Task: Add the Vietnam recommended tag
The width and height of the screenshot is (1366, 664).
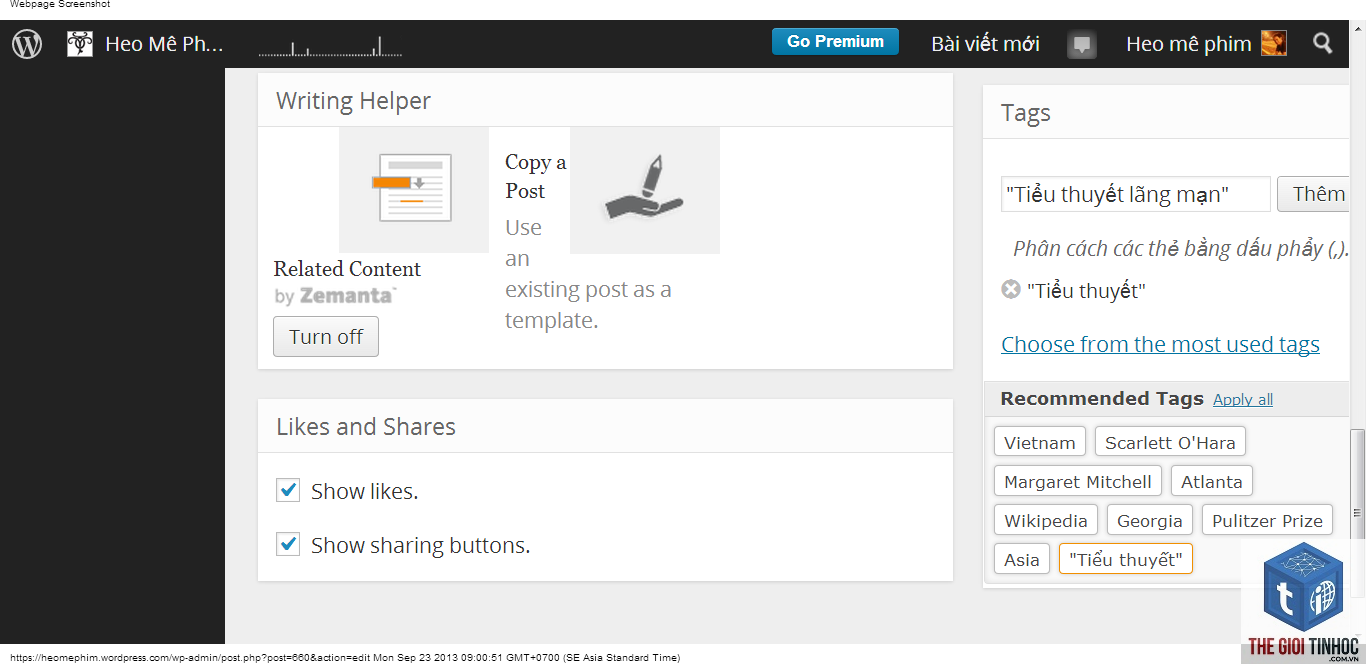Action: pos(1040,443)
